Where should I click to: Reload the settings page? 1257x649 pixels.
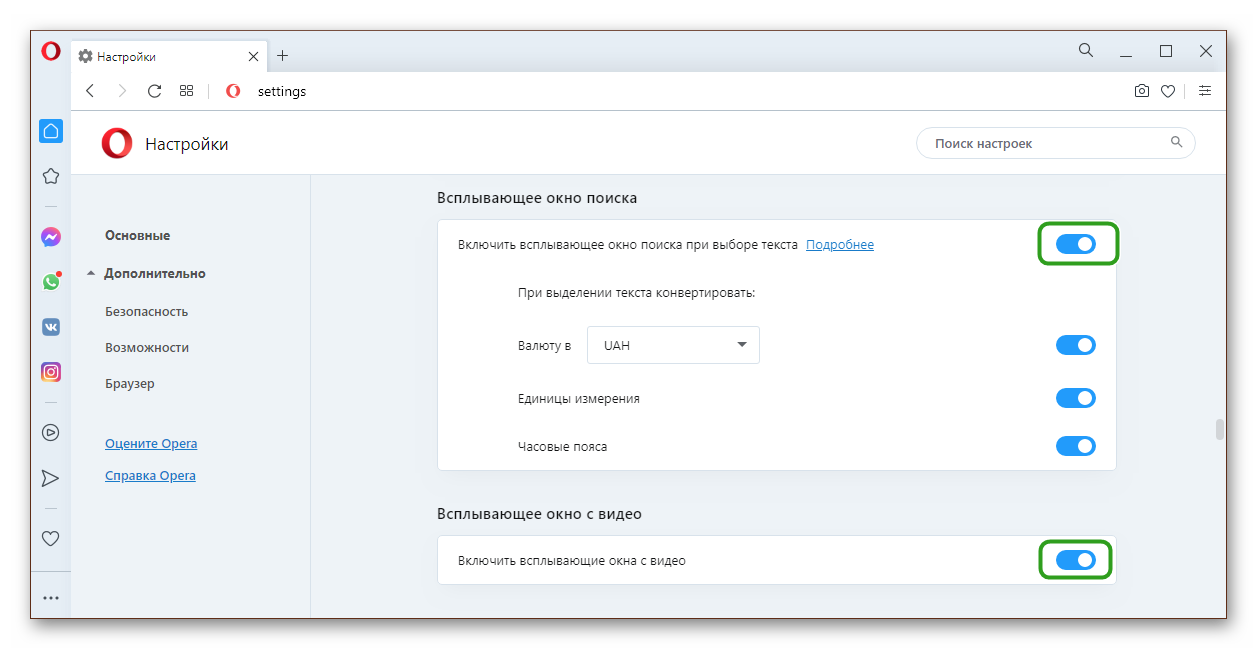[x=154, y=91]
